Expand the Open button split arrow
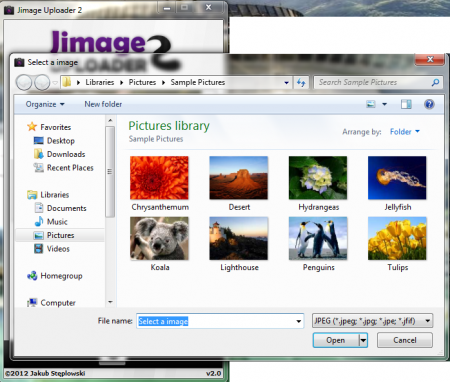The width and height of the screenshot is (450, 382). (x=363, y=340)
